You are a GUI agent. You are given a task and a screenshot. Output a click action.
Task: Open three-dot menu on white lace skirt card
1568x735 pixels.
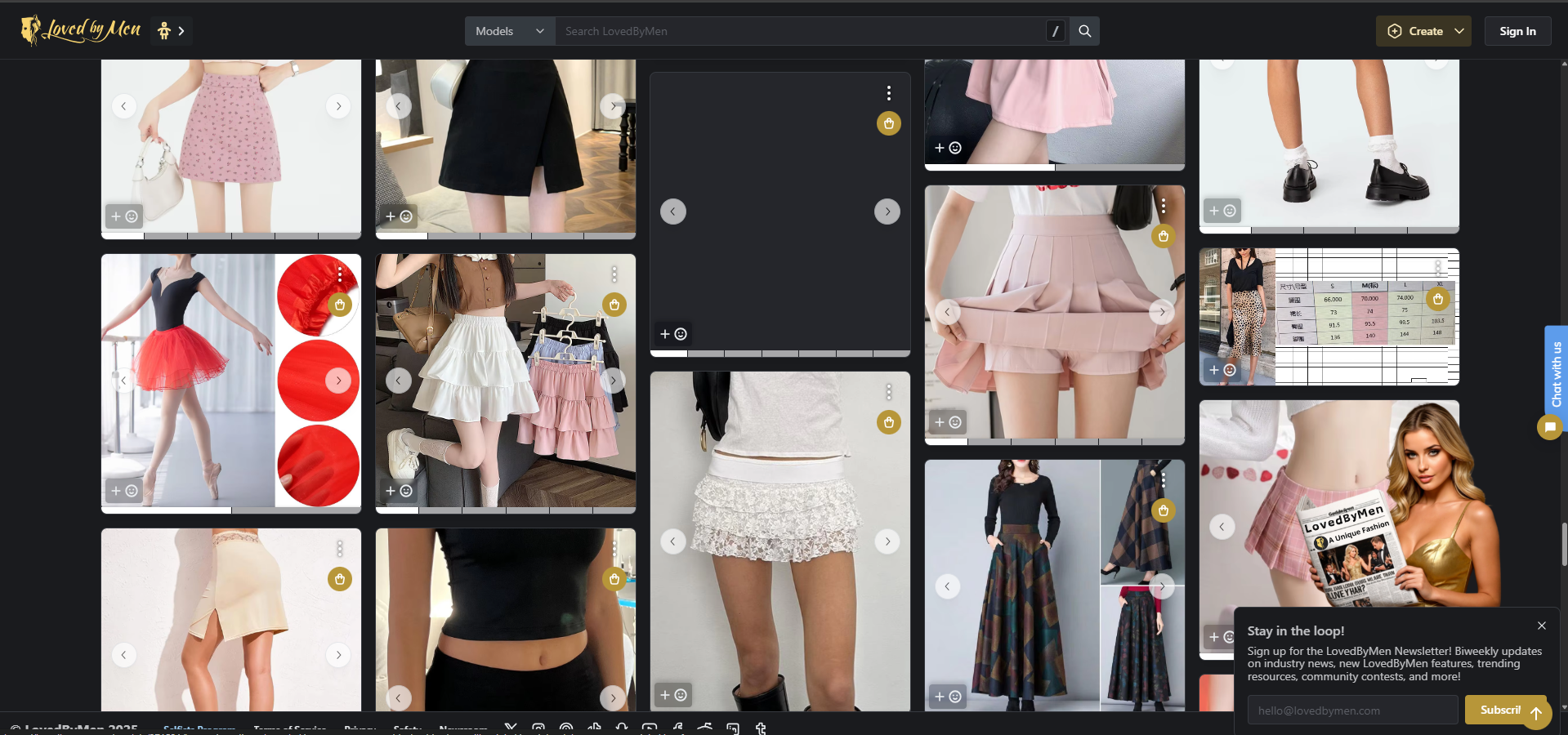(889, 392)
